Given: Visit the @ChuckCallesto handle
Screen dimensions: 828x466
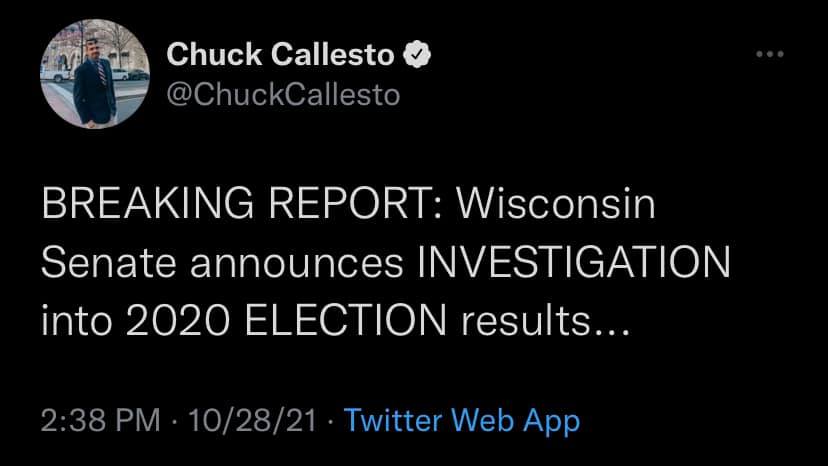Looking at the screenshot, I should [x=281, y=93].
